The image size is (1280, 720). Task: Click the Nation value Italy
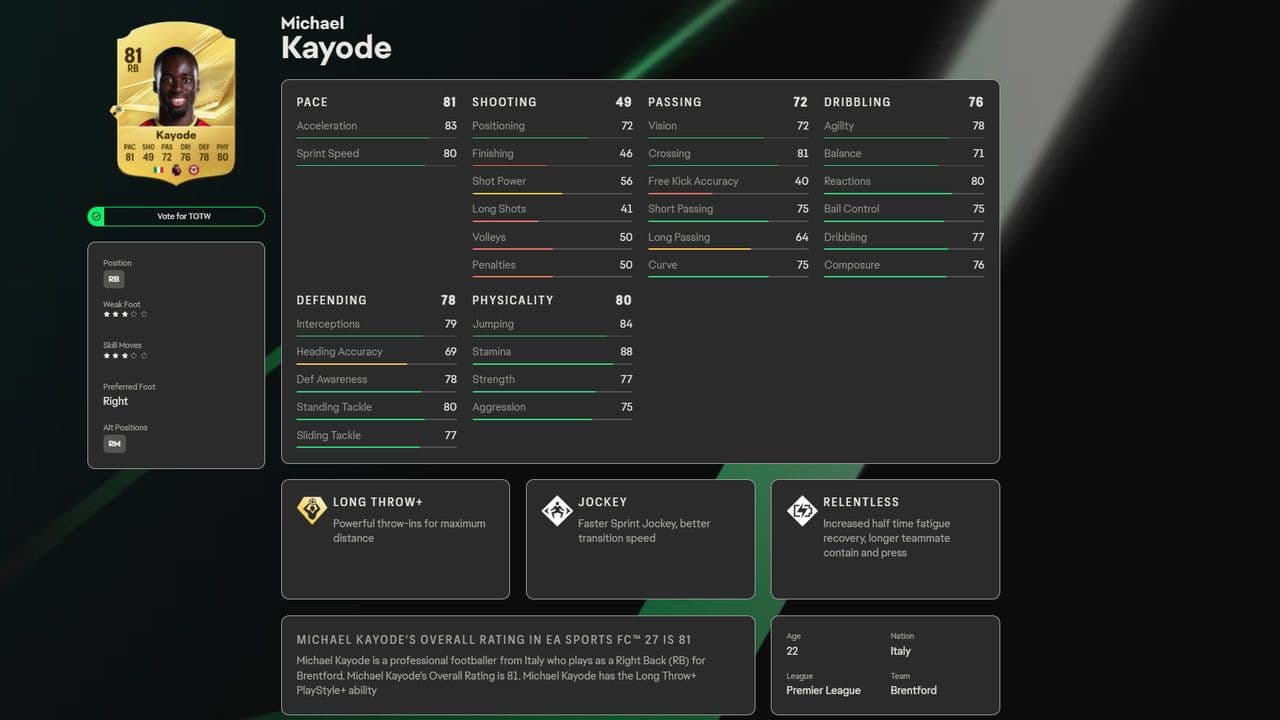900,651
